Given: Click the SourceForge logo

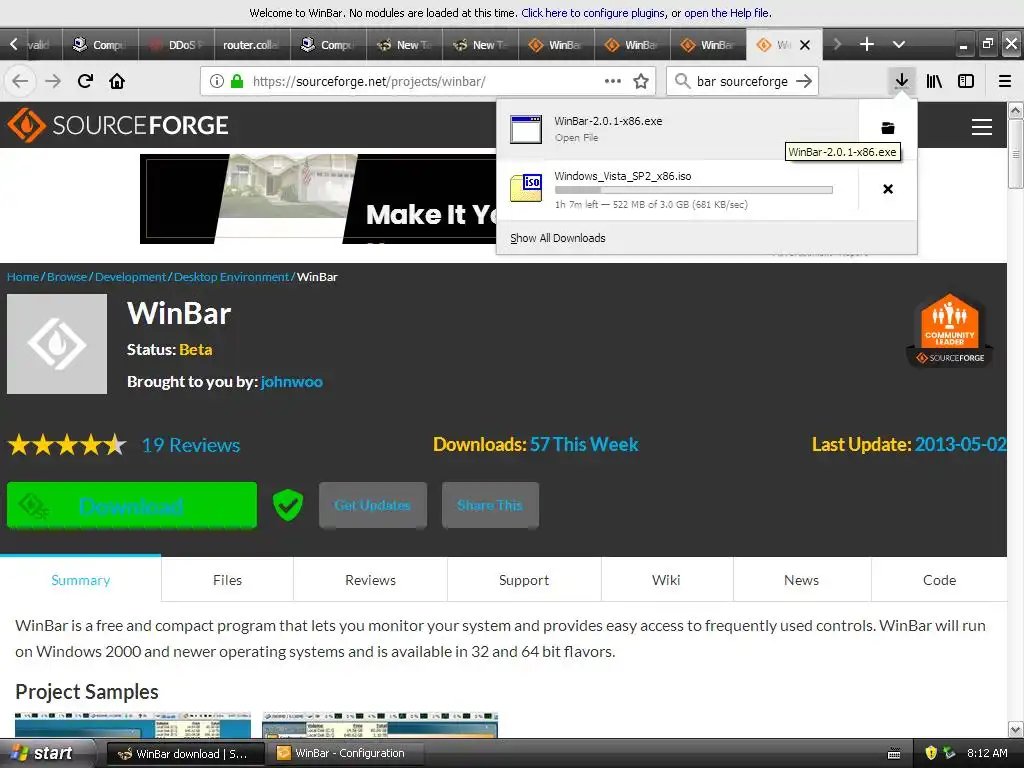Looking at the screenshot, I should pyautogui.click(x=118, y=125).
